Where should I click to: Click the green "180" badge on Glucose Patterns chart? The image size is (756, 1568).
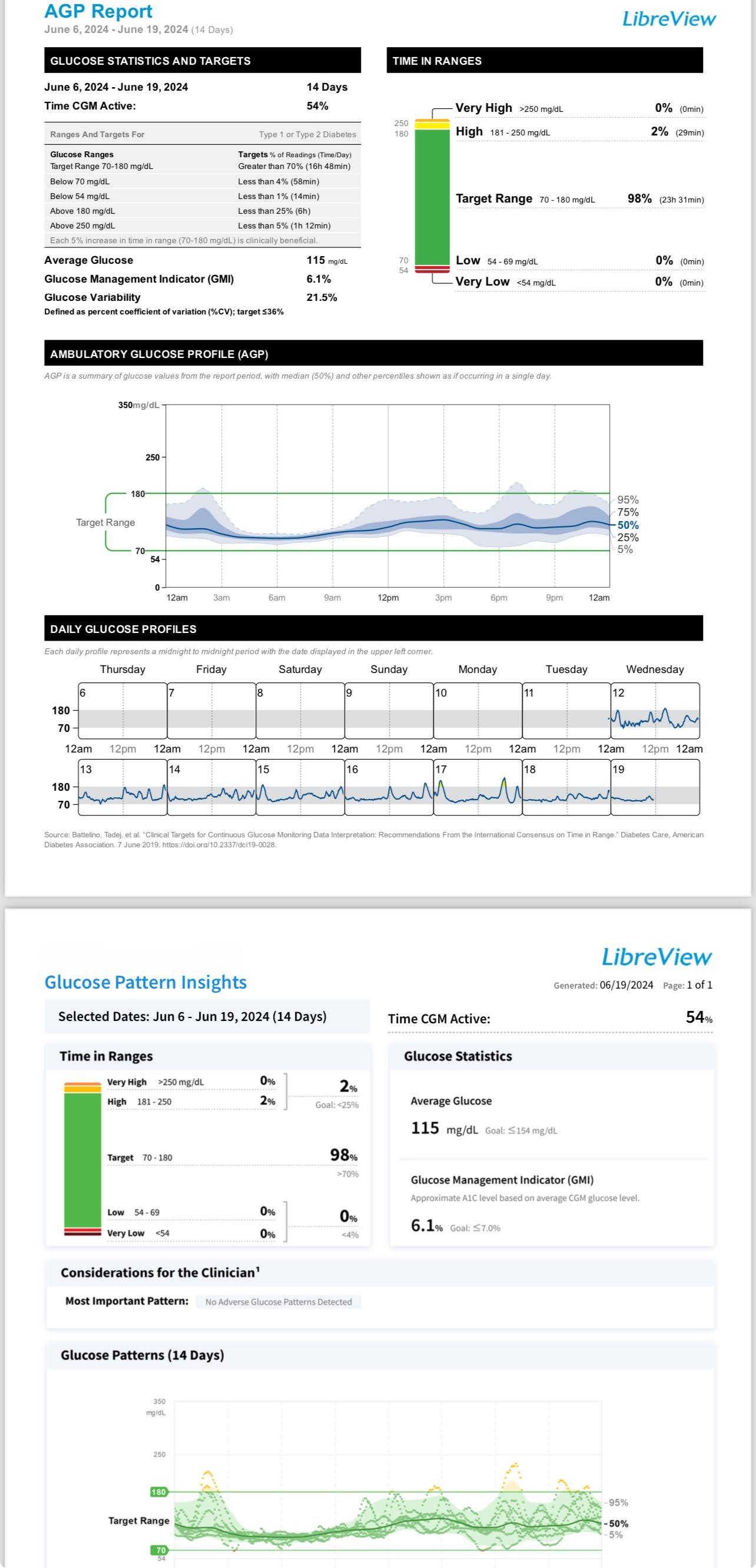(159, 1492)
